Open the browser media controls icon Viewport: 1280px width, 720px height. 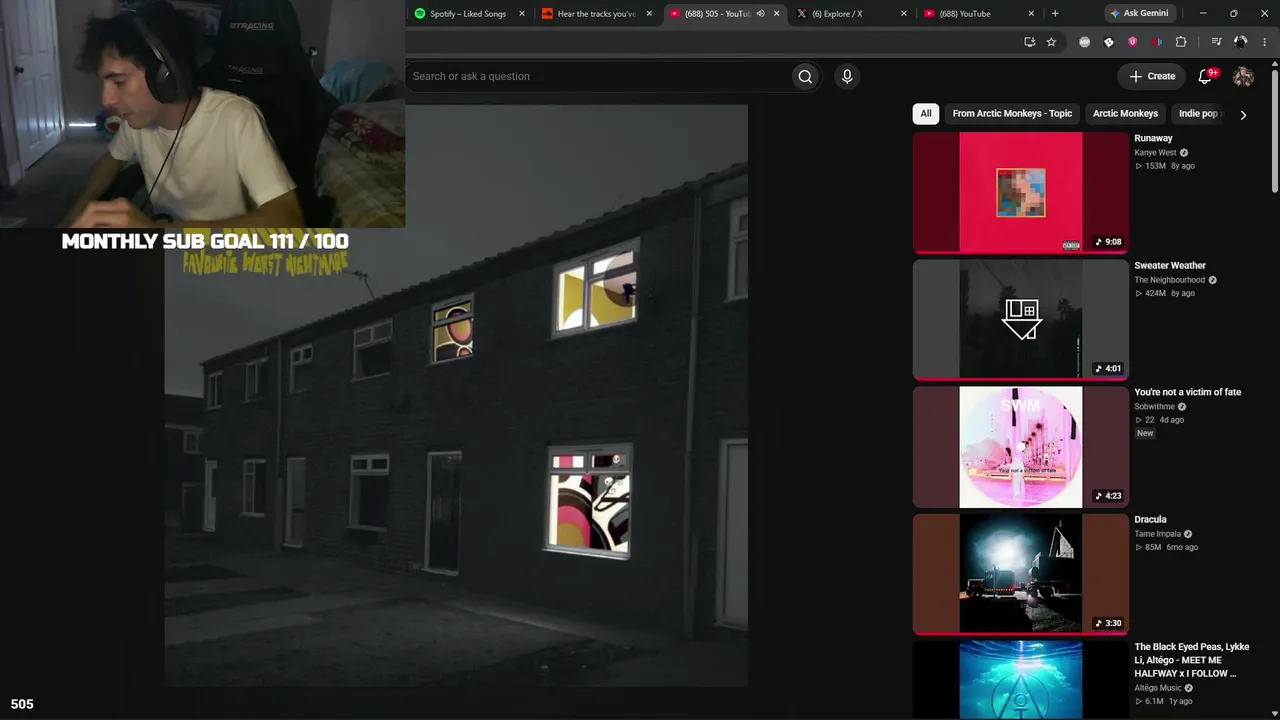pyautogui.click(x=1216, y=42)
